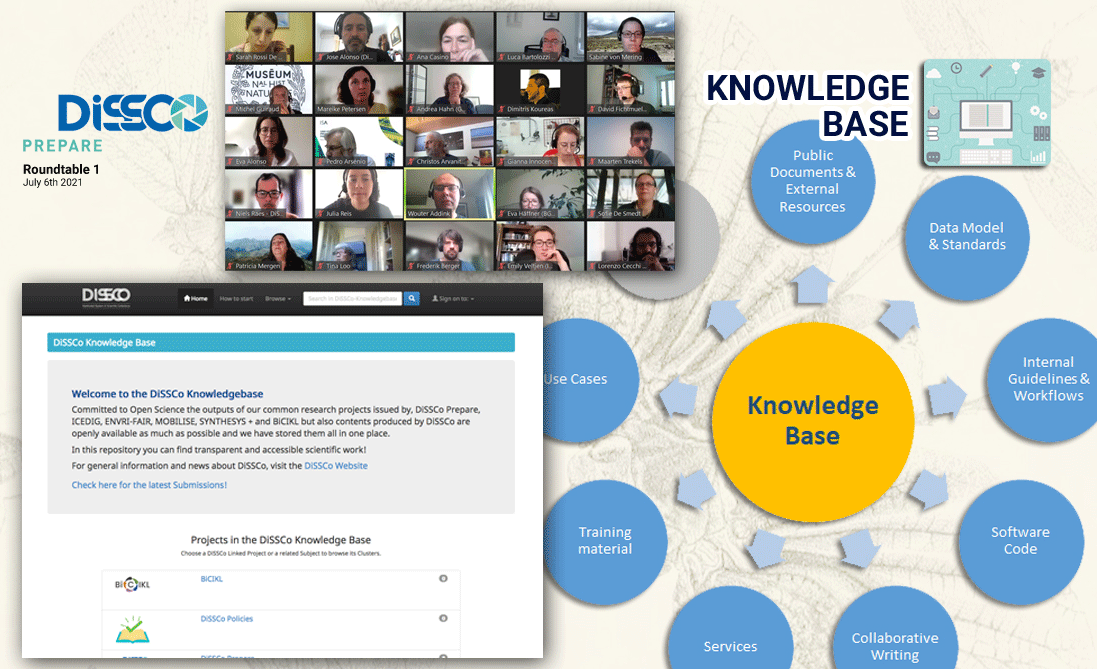Click the muted mic icon beside Luca Bartolozzi
Screen dimensions: 1097x669
[502, 57]
